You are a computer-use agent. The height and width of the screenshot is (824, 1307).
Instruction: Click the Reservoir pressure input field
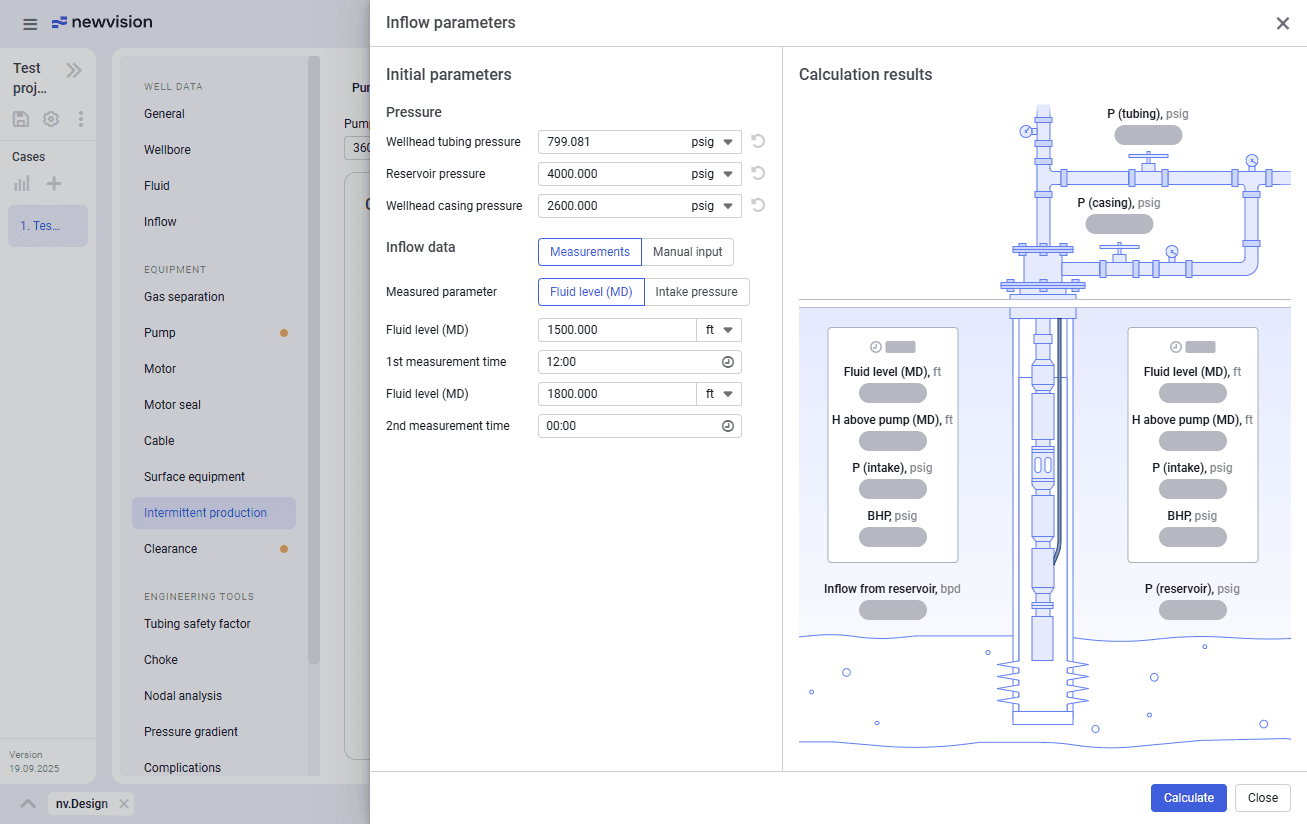613,174
